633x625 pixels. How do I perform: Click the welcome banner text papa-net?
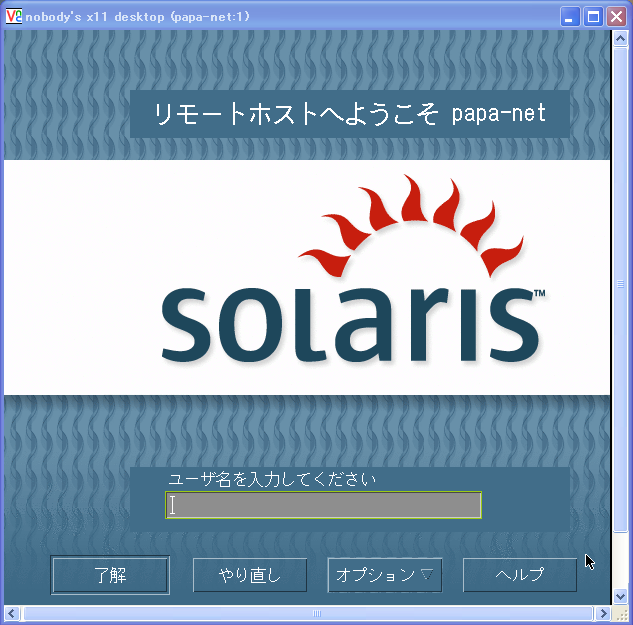[x=499, y=113]
